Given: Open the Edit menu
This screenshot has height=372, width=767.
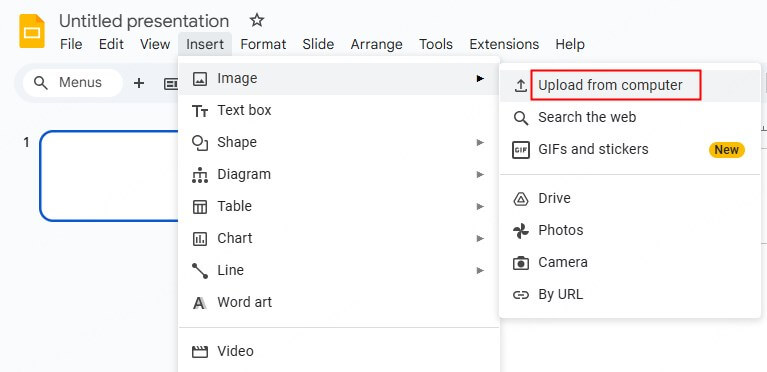Looking at the screenshot, I should tap(111, 44).
